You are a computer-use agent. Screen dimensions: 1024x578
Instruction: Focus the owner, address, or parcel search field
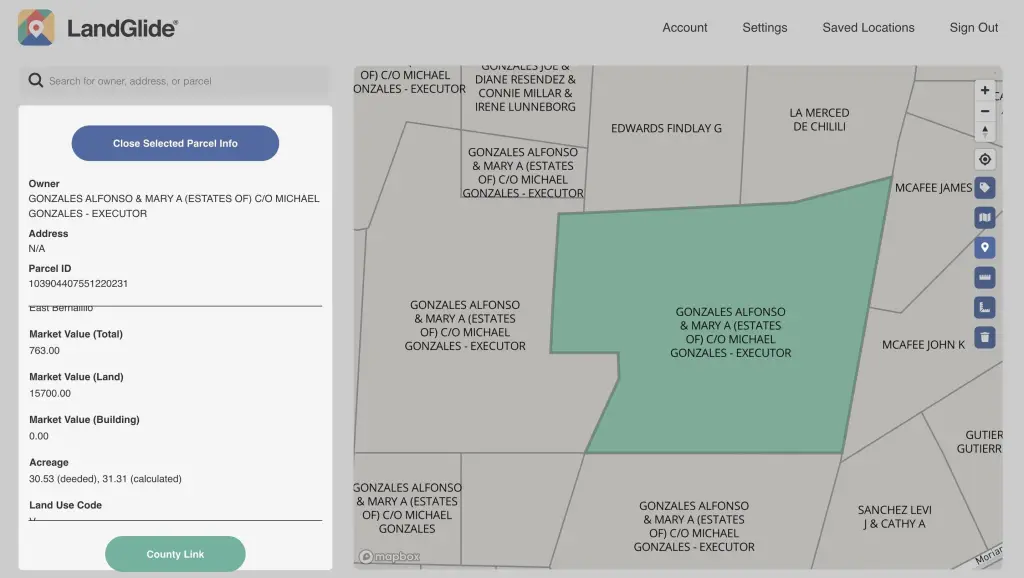click(185, 81)
